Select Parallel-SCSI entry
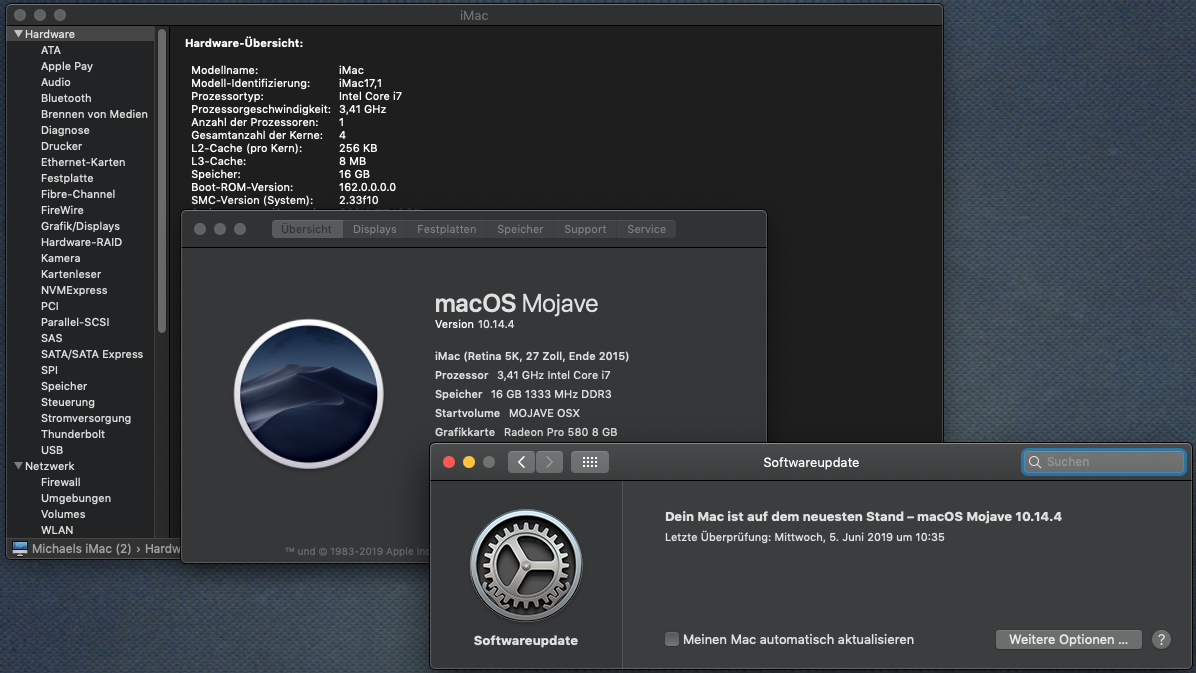1196x673 pixels. pos(75,322)
